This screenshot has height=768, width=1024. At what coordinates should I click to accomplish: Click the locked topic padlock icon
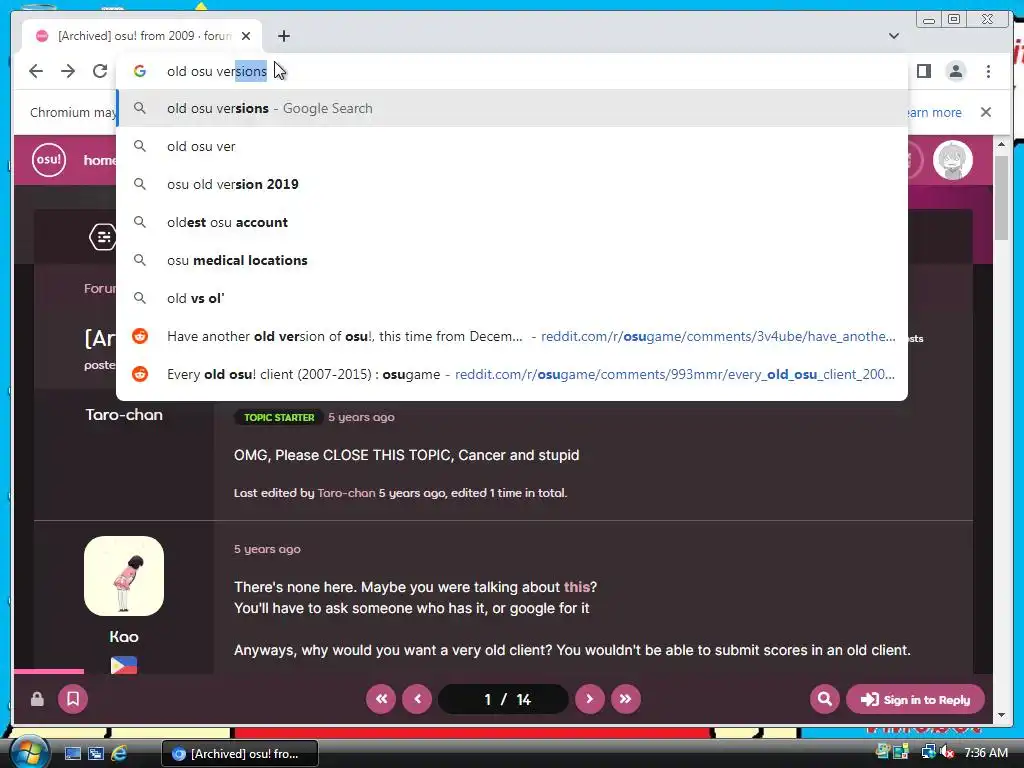pyautogui.click(x=37, y=699)
